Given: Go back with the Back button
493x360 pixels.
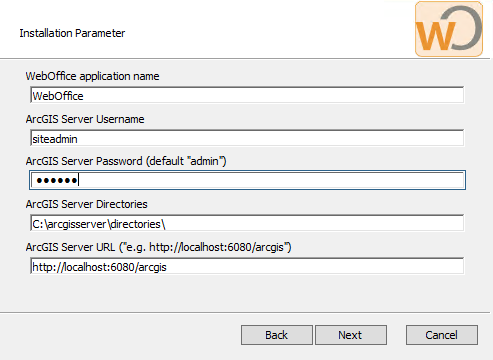Looking at the screenshot, I should pos(277,335).
